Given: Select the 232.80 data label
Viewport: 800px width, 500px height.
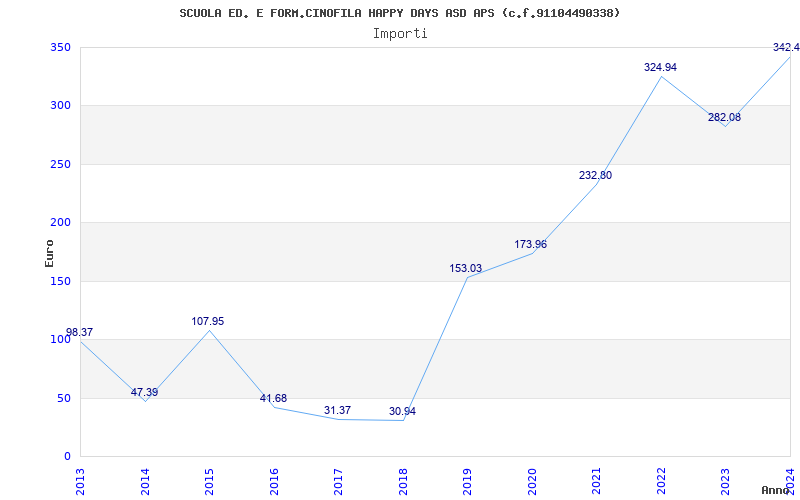Looking at the screenshot, I should [595, 176].
